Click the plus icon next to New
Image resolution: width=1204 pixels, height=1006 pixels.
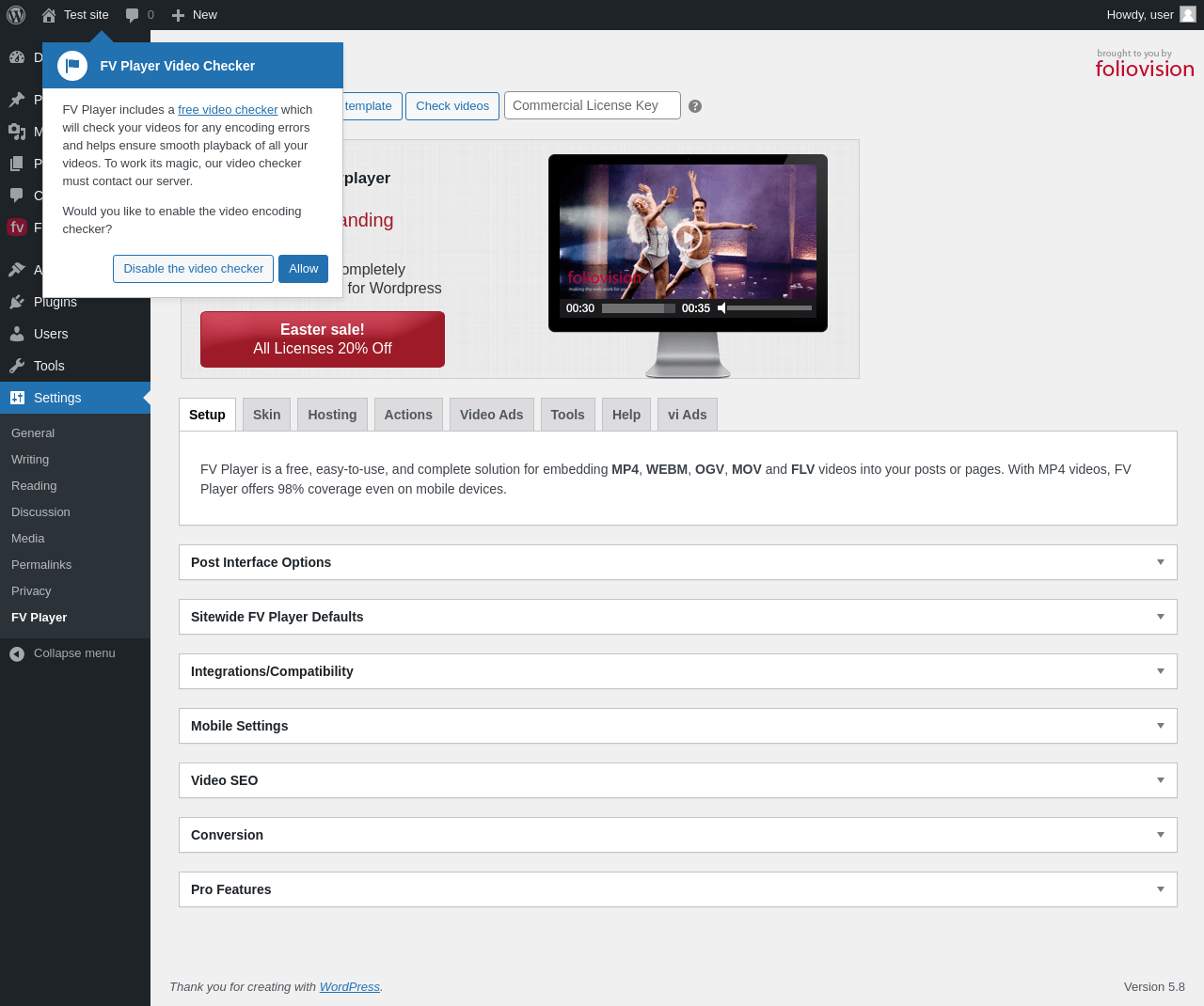(178, 15)
